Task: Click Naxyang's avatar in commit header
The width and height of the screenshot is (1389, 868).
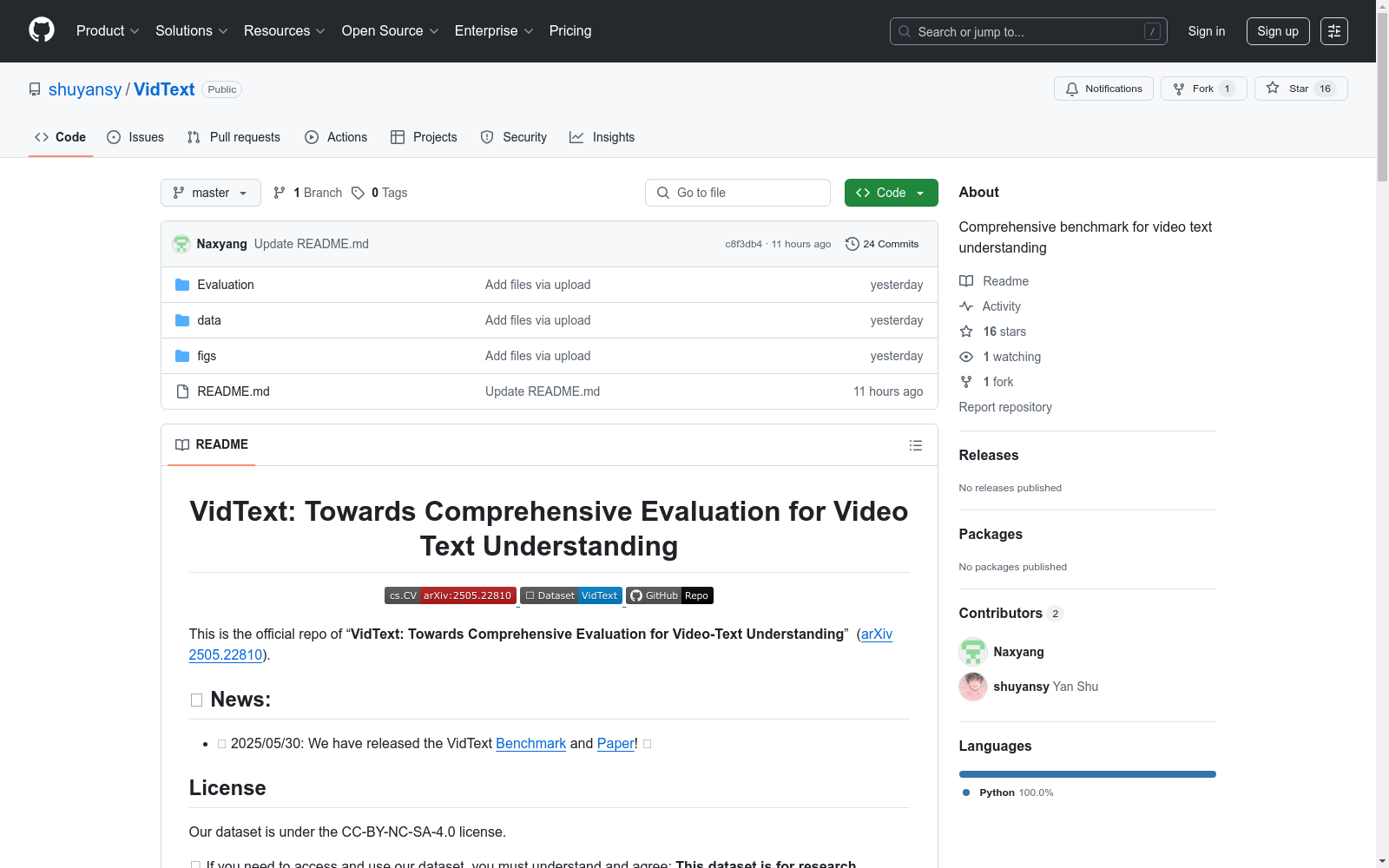Action: (181, 244)
